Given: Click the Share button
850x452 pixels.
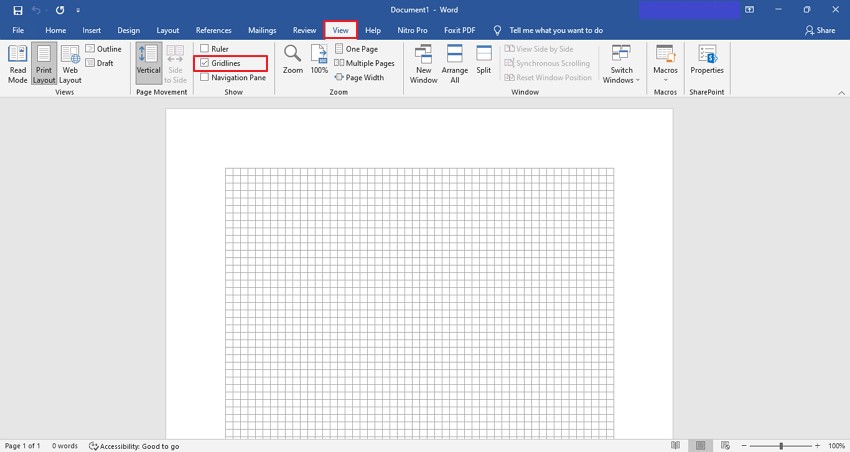Looking at the screenshot, I should [x=819, y=31].
